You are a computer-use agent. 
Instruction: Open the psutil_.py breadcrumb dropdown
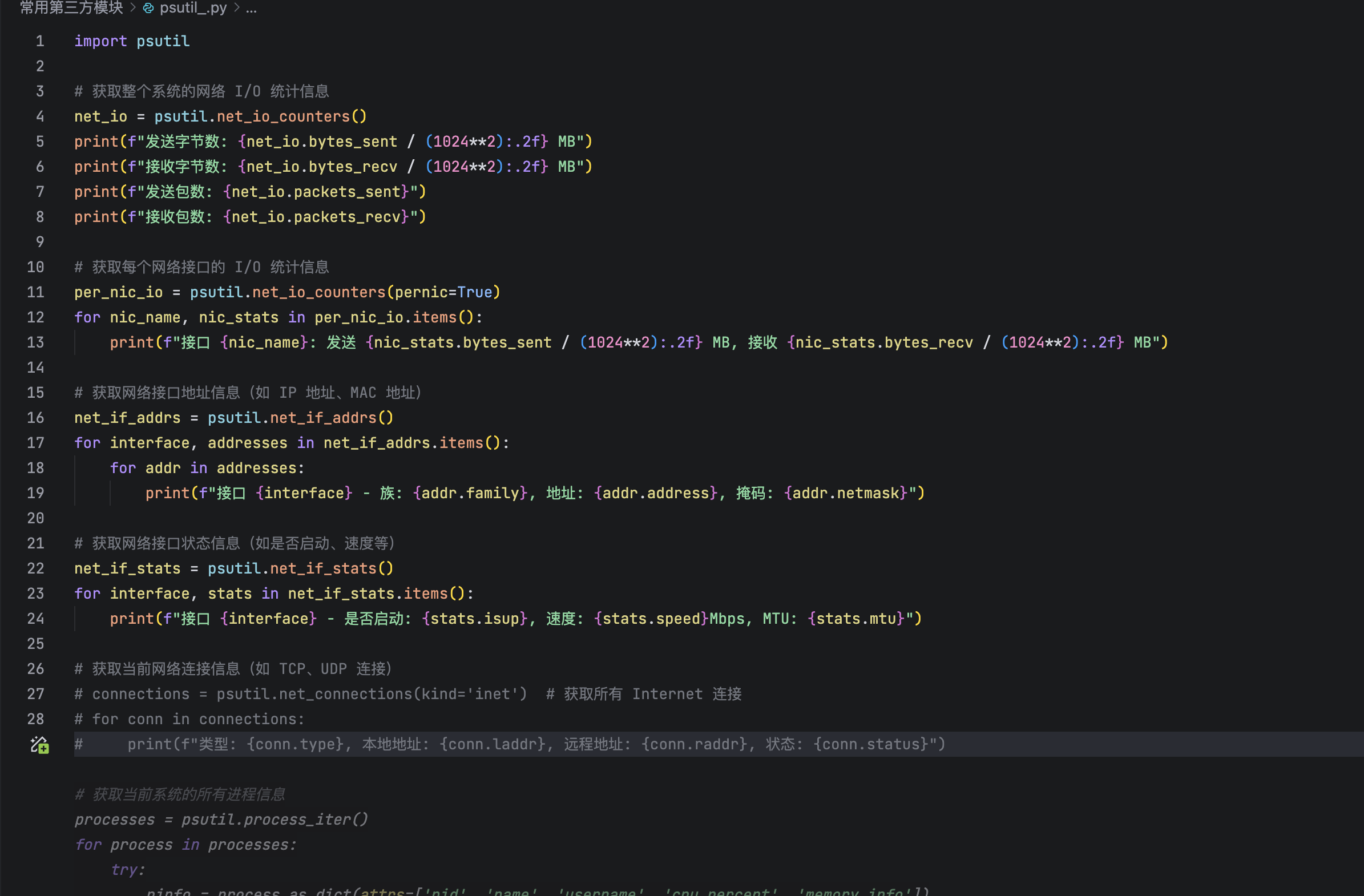point(193,8)
